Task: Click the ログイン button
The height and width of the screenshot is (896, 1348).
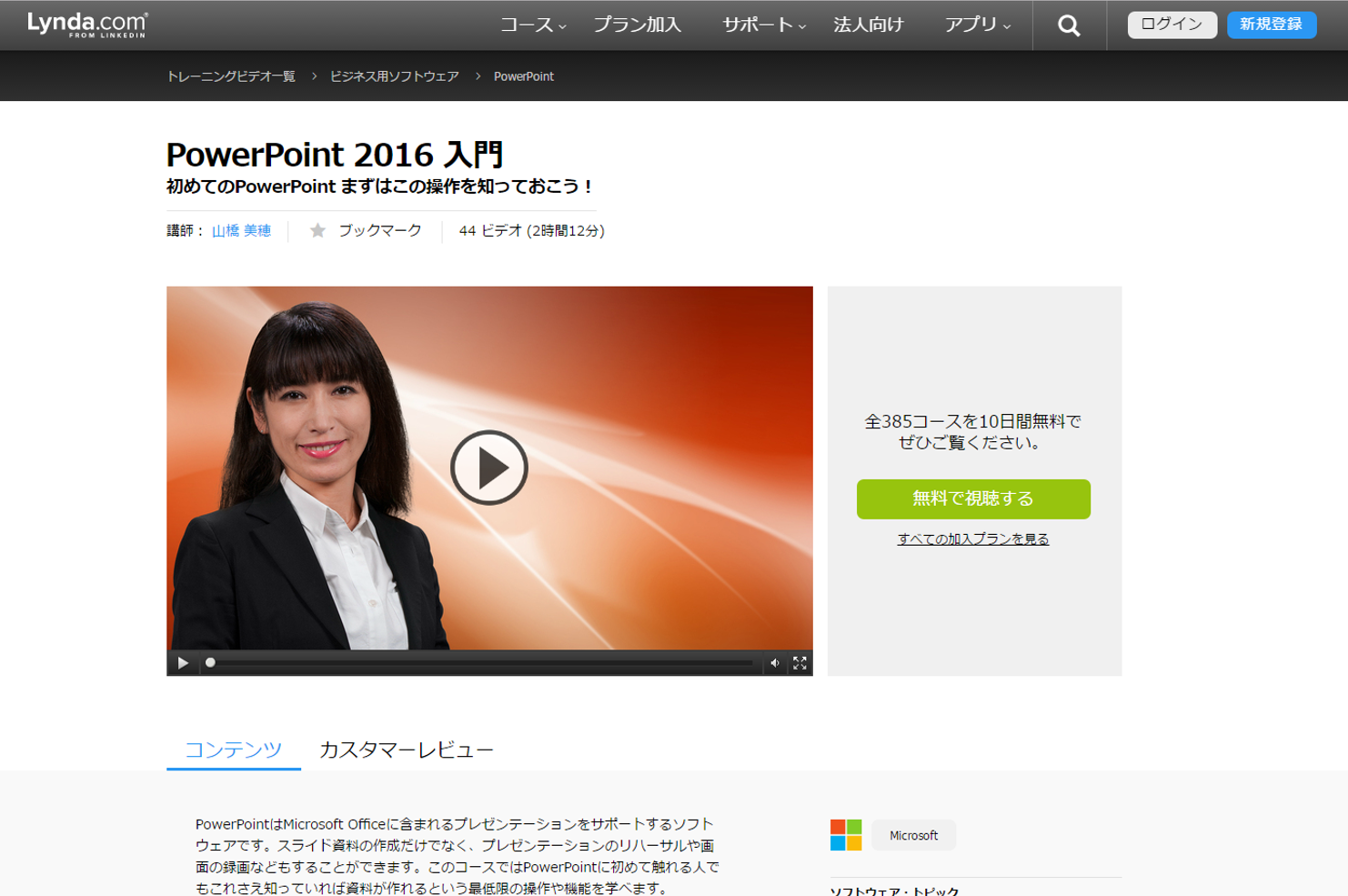Action: [x=1172, y=25]
